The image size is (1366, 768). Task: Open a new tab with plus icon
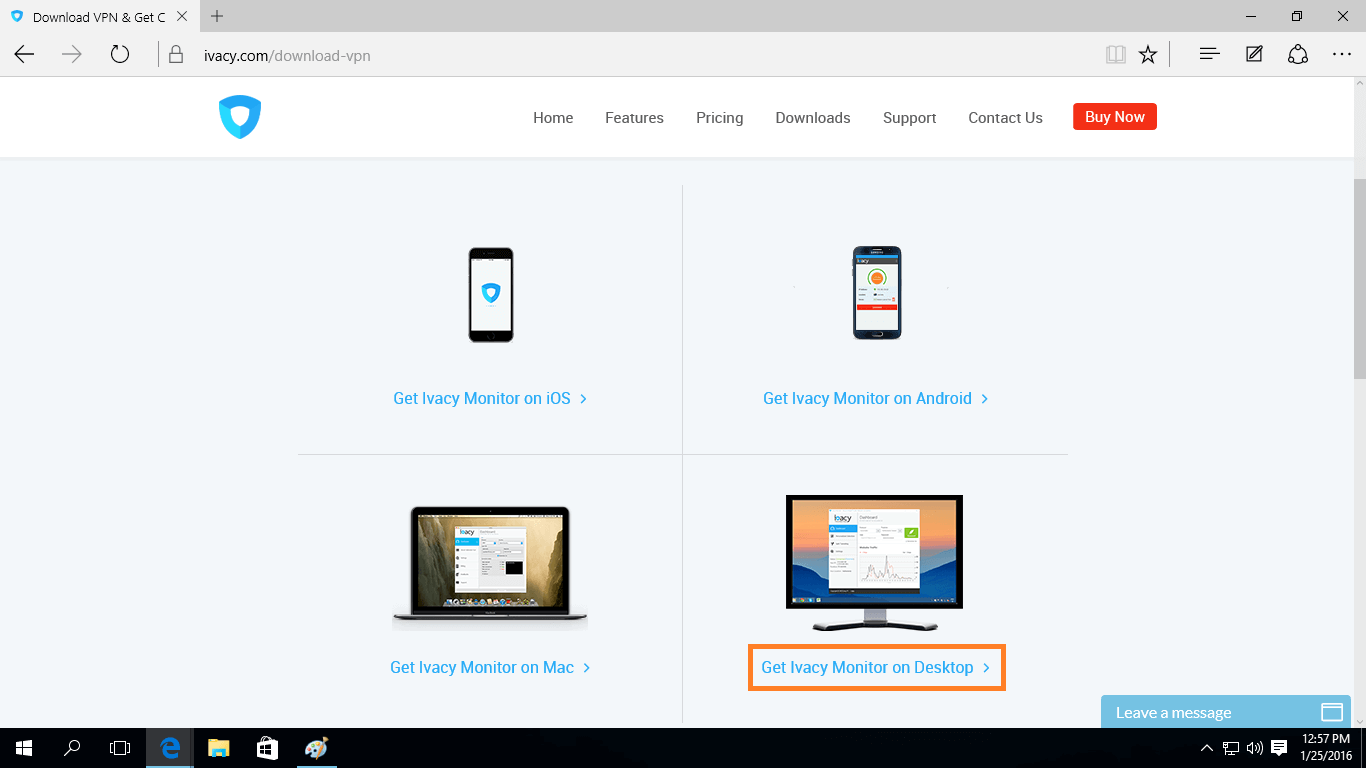pyautogui.click(x=217, y=16)
